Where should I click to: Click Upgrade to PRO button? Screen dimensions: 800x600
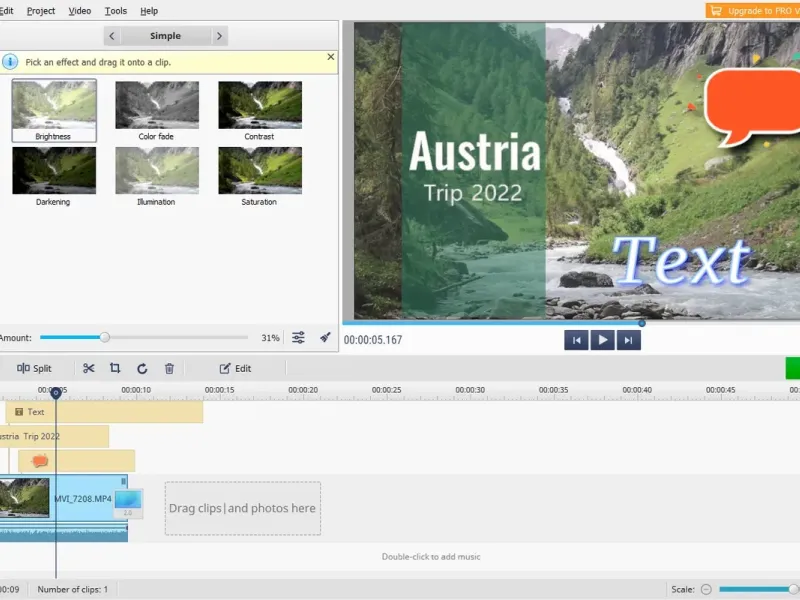[x=753, y=11]
